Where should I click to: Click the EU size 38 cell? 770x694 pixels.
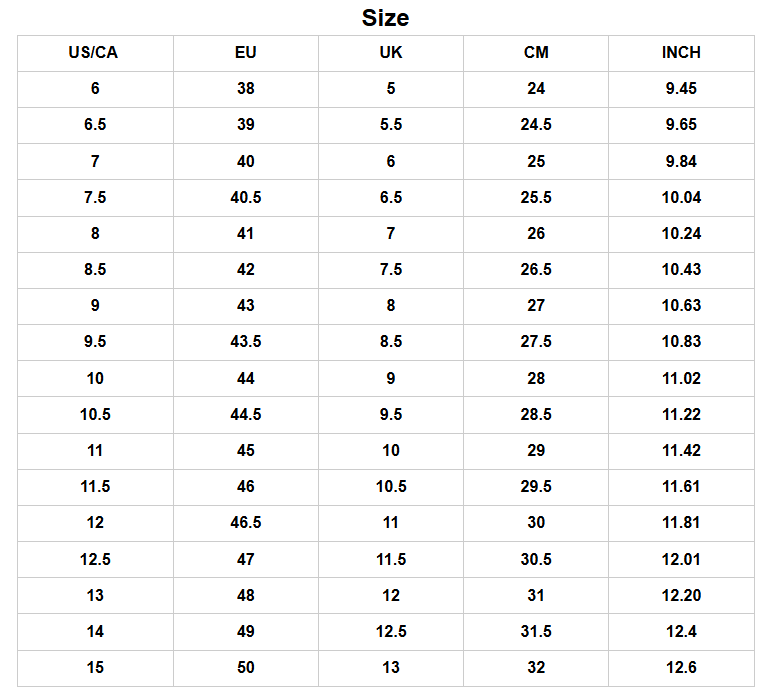click(246, 89)
